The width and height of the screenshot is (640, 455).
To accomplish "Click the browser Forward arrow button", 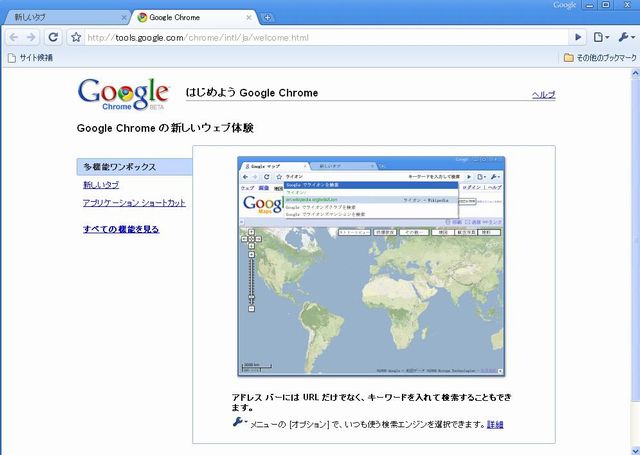I will tap(31, 38).
